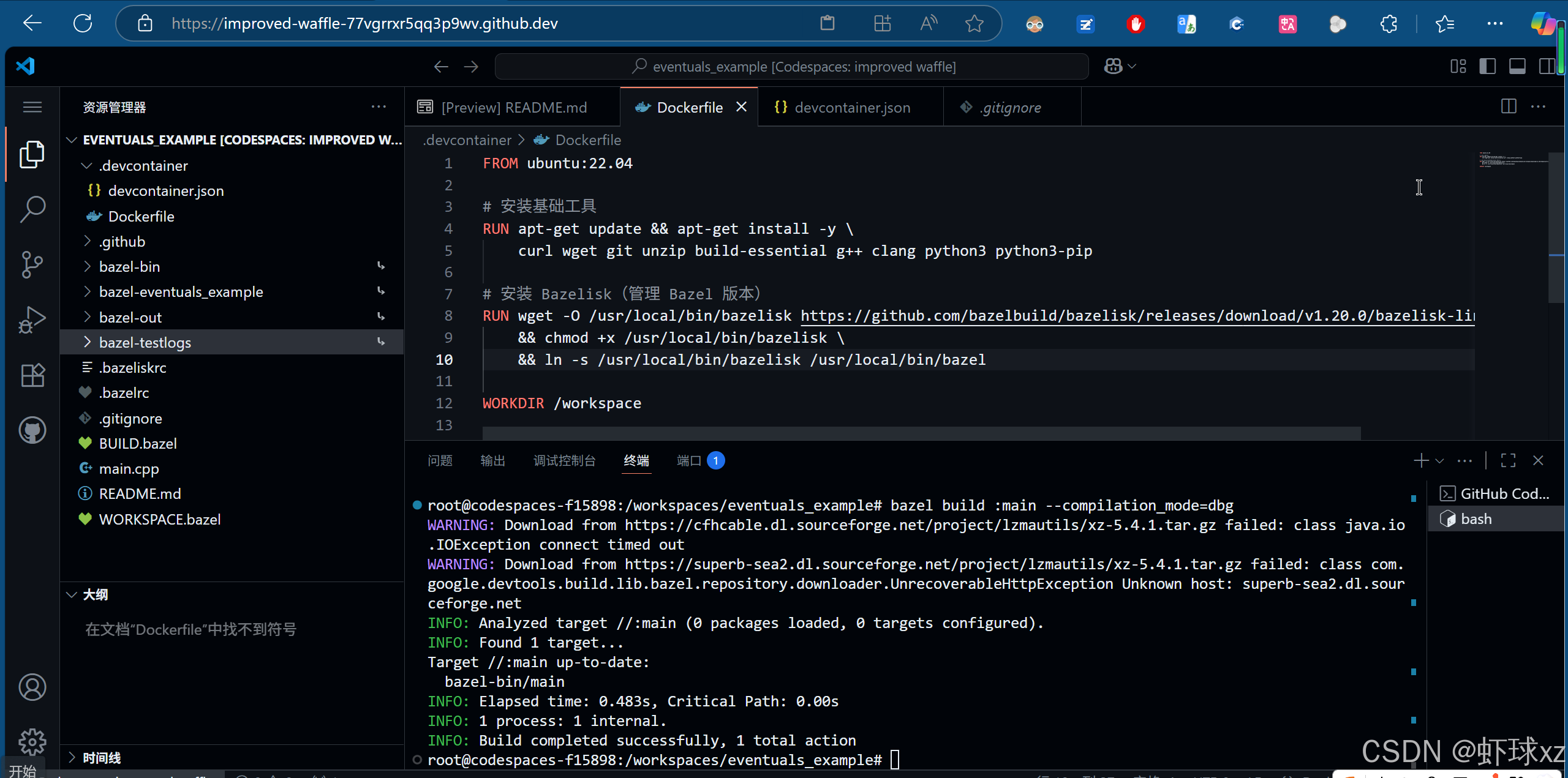Split the editor to the right
This screenshot has width=1568, height=778.
pos(1509,107)
